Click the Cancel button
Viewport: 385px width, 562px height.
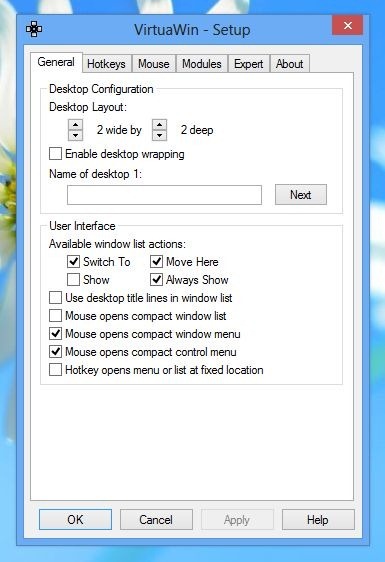pos(156,519)
